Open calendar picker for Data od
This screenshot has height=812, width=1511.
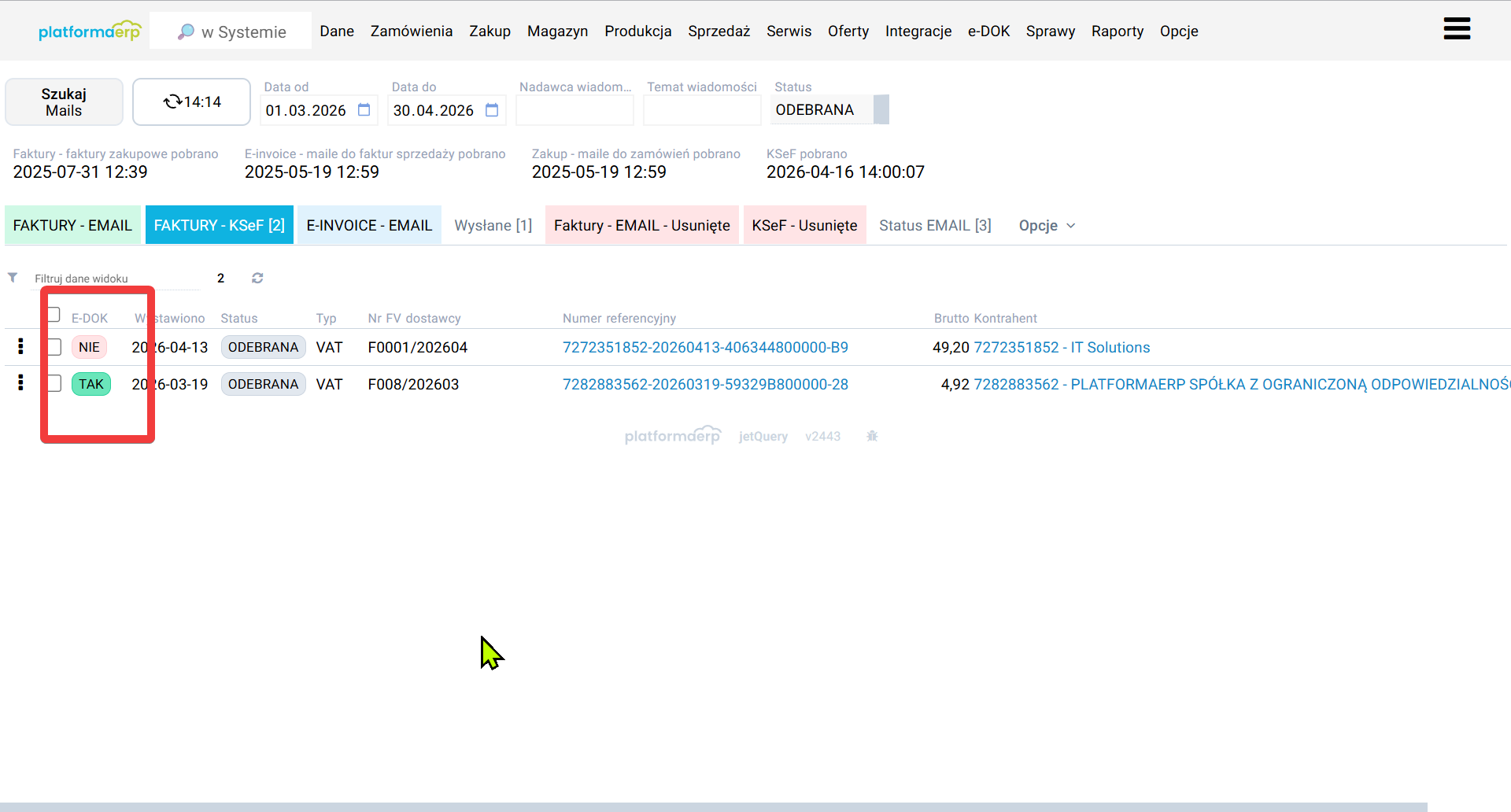coord(364,110)
